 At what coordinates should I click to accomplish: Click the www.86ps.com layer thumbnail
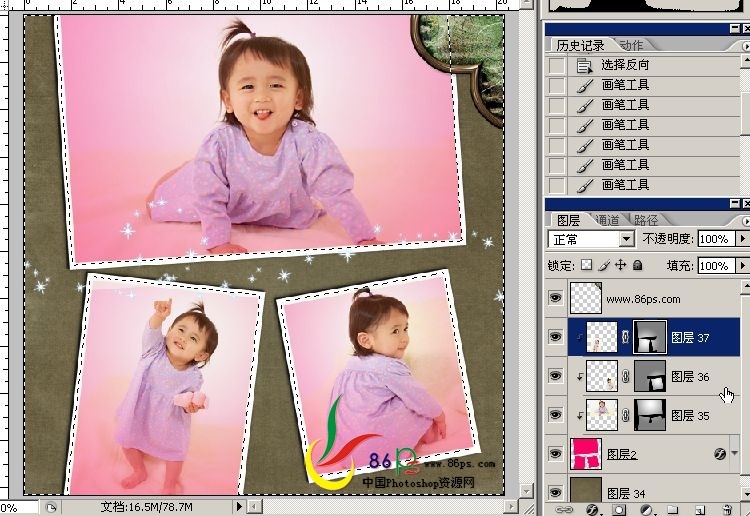(x=586, y=298)
